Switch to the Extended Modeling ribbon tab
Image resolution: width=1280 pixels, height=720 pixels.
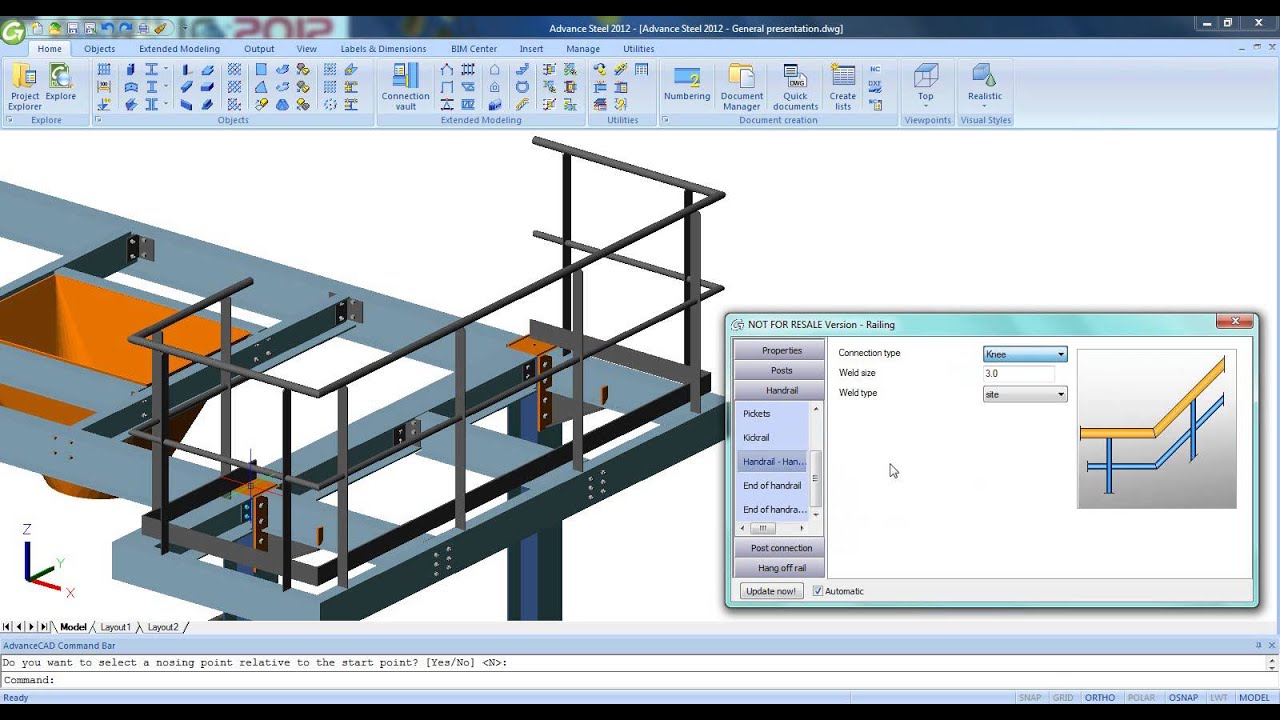tap(179, 48)
